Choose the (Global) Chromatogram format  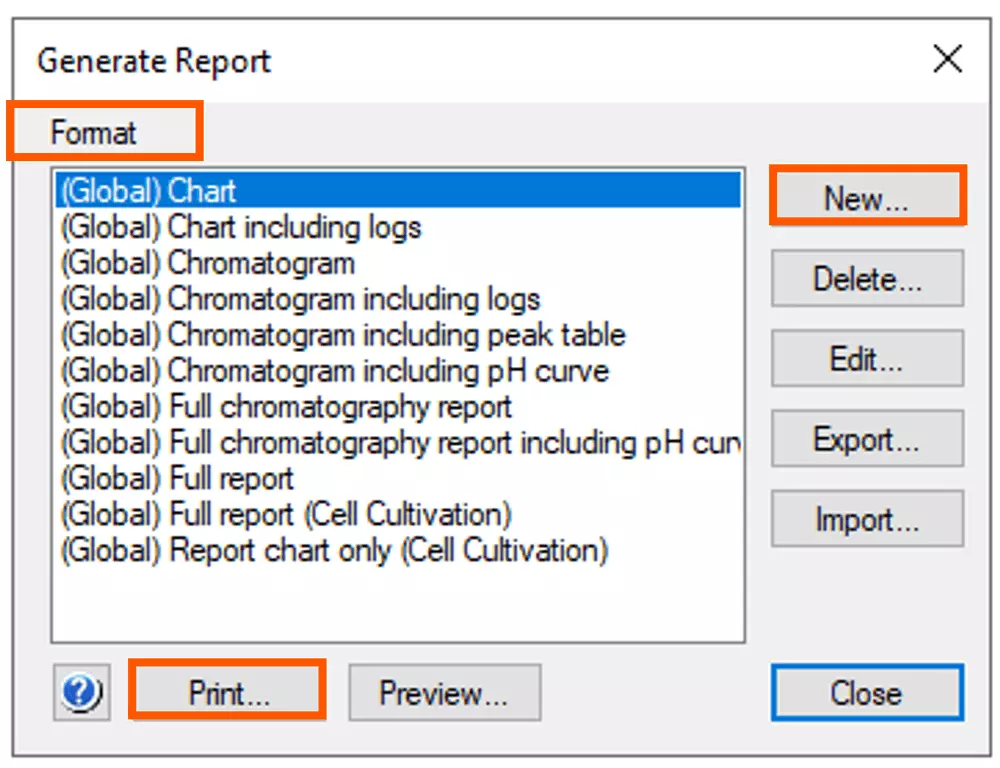[208, 263]
